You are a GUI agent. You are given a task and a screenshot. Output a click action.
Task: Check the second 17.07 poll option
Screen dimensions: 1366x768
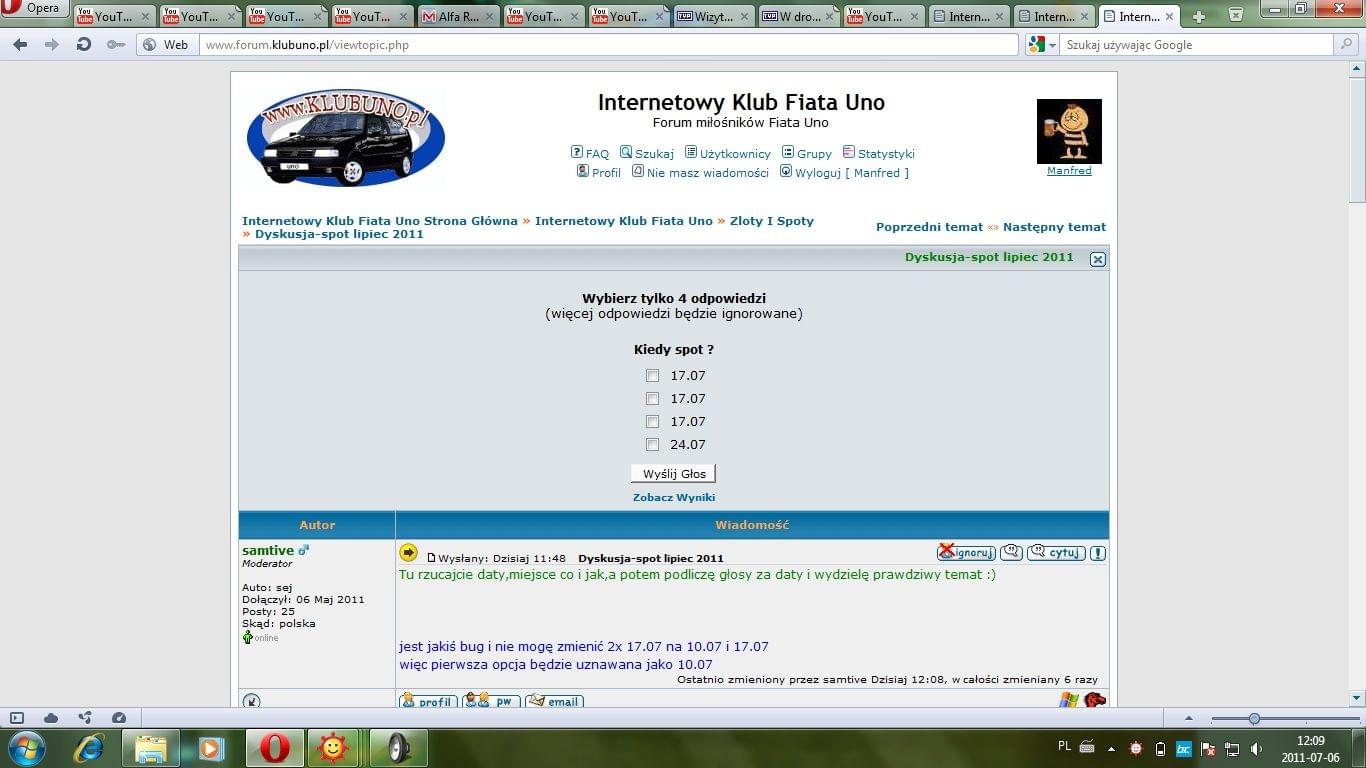click(x=652, y=399)
